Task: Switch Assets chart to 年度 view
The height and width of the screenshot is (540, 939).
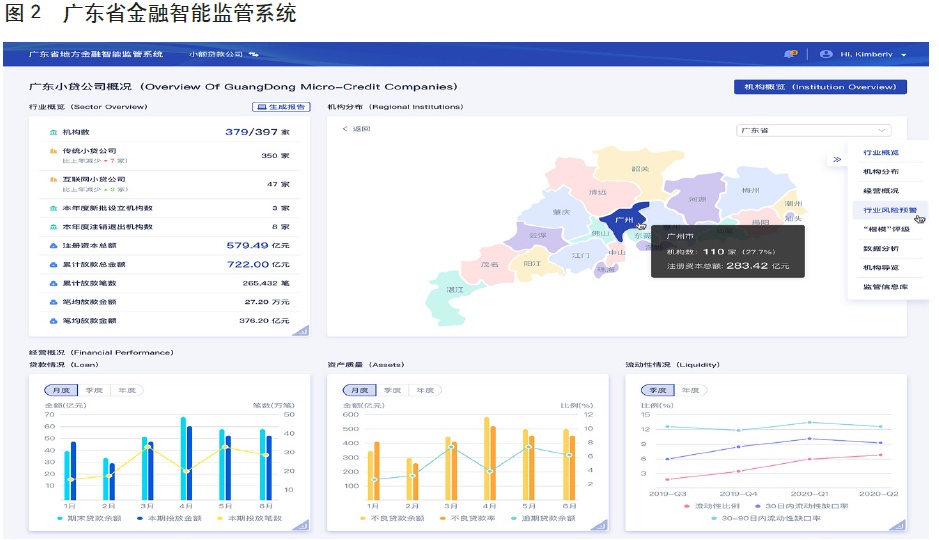Action: [x=426, y=390]
